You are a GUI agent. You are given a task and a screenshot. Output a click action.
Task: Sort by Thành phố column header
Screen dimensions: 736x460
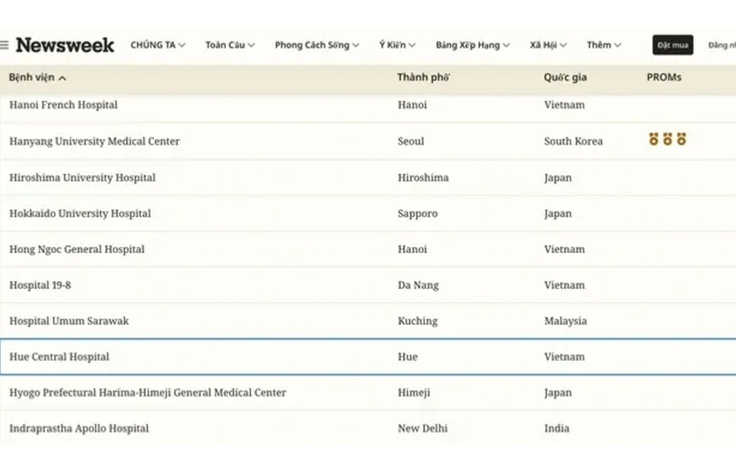pos(423,77)
